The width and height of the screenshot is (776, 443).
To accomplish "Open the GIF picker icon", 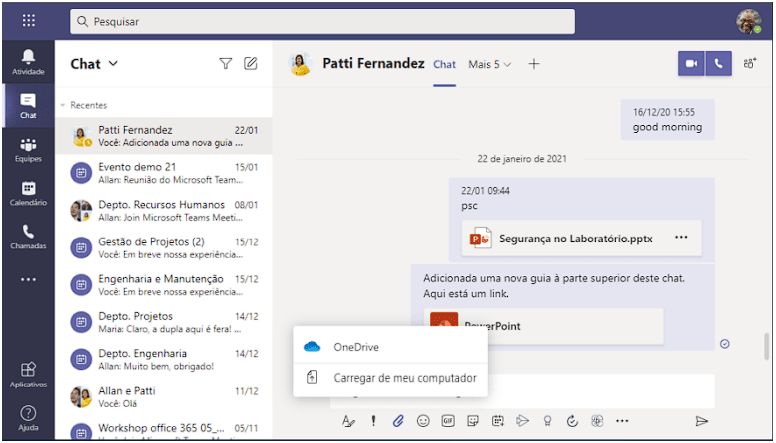I will (448, 421).
